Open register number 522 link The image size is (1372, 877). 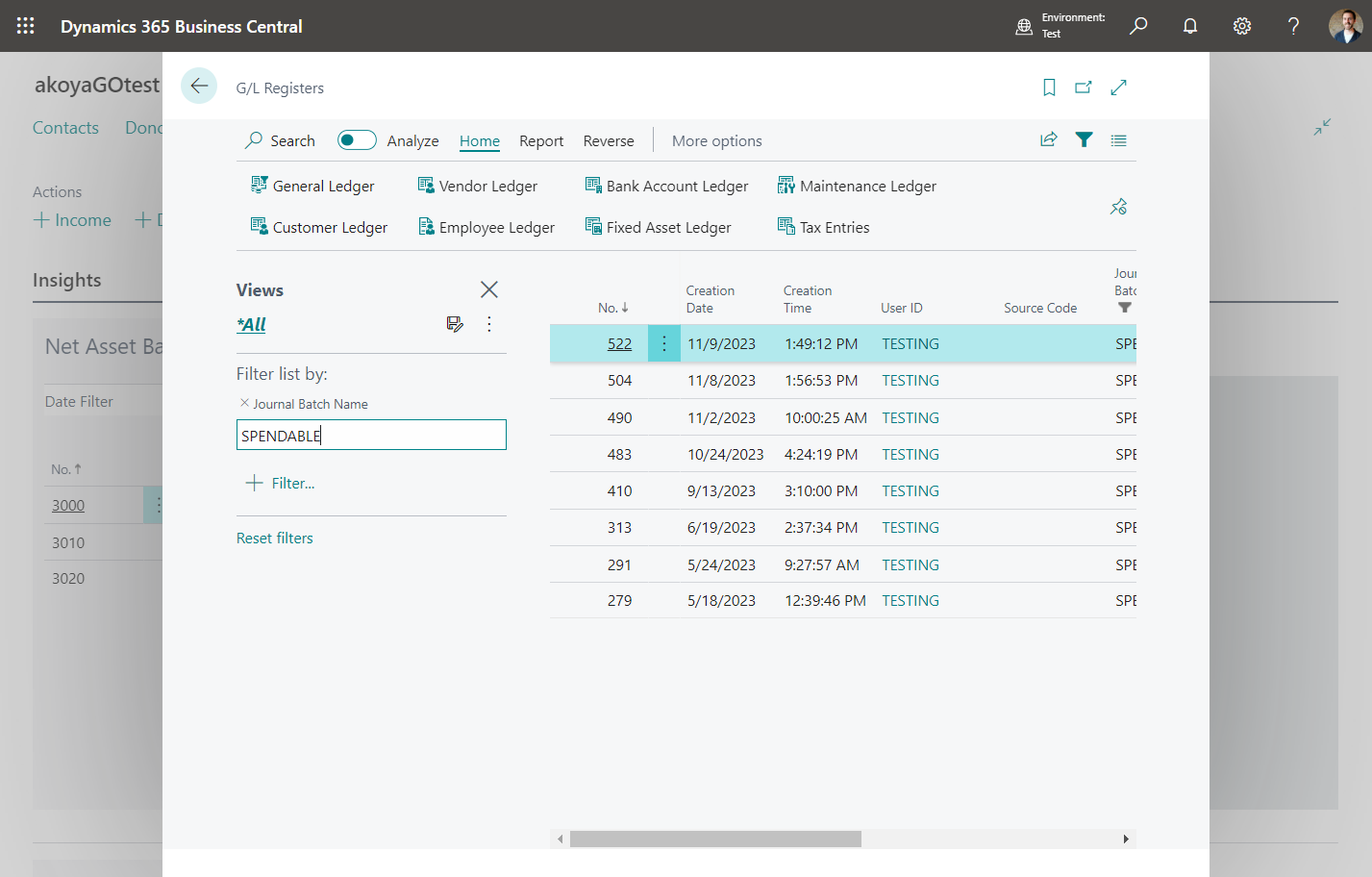pos(619,343)
